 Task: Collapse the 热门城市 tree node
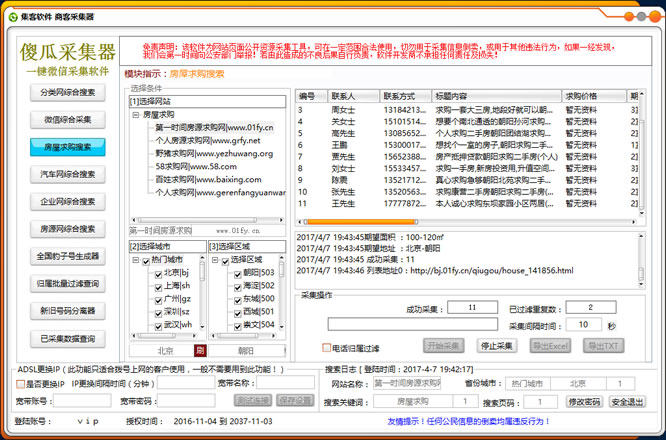(x=135, y=260)
